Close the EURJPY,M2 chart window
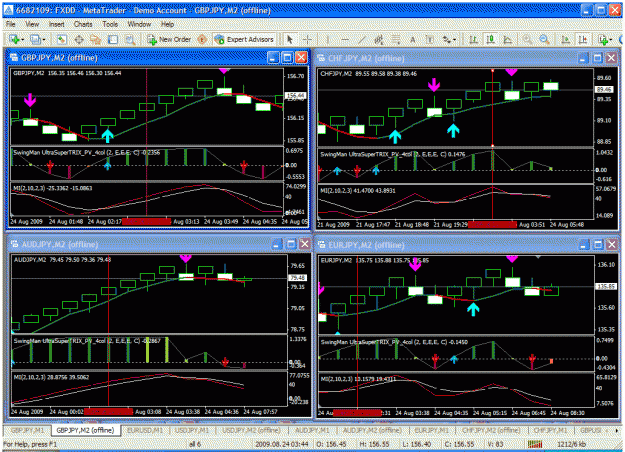 point(612,244)
